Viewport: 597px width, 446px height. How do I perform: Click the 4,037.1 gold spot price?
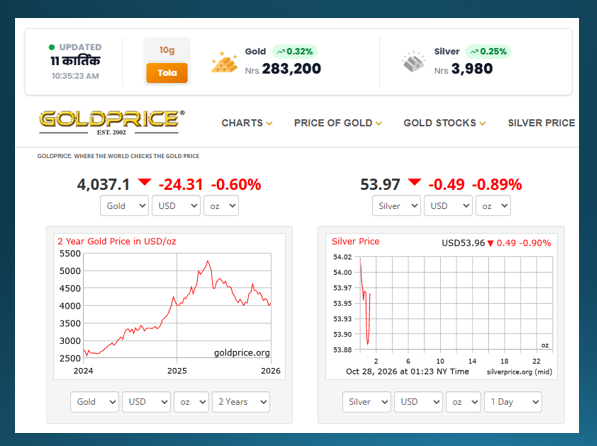(x=104, y=185)
